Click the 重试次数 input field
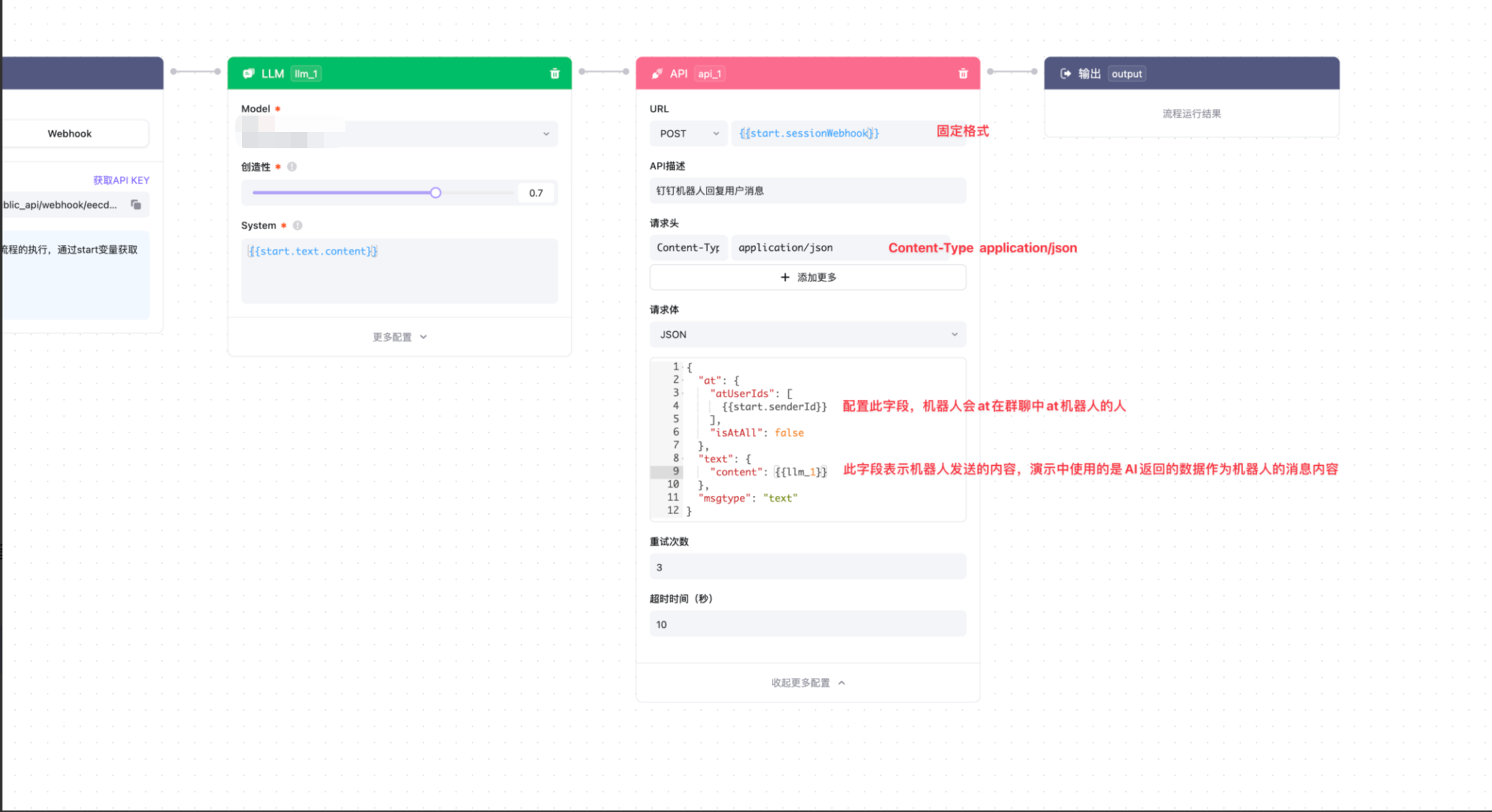This screenshot has width=1492, height=812. coord(807,567)
